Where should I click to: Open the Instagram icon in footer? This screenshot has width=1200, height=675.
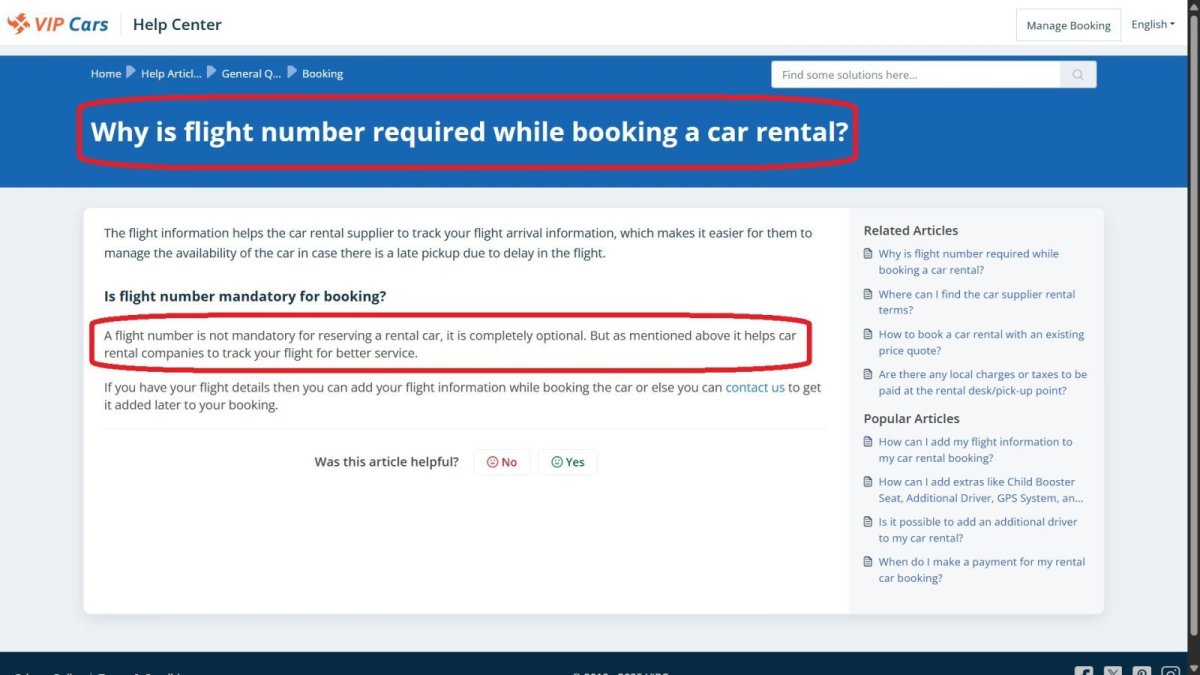coord(1170,672)
